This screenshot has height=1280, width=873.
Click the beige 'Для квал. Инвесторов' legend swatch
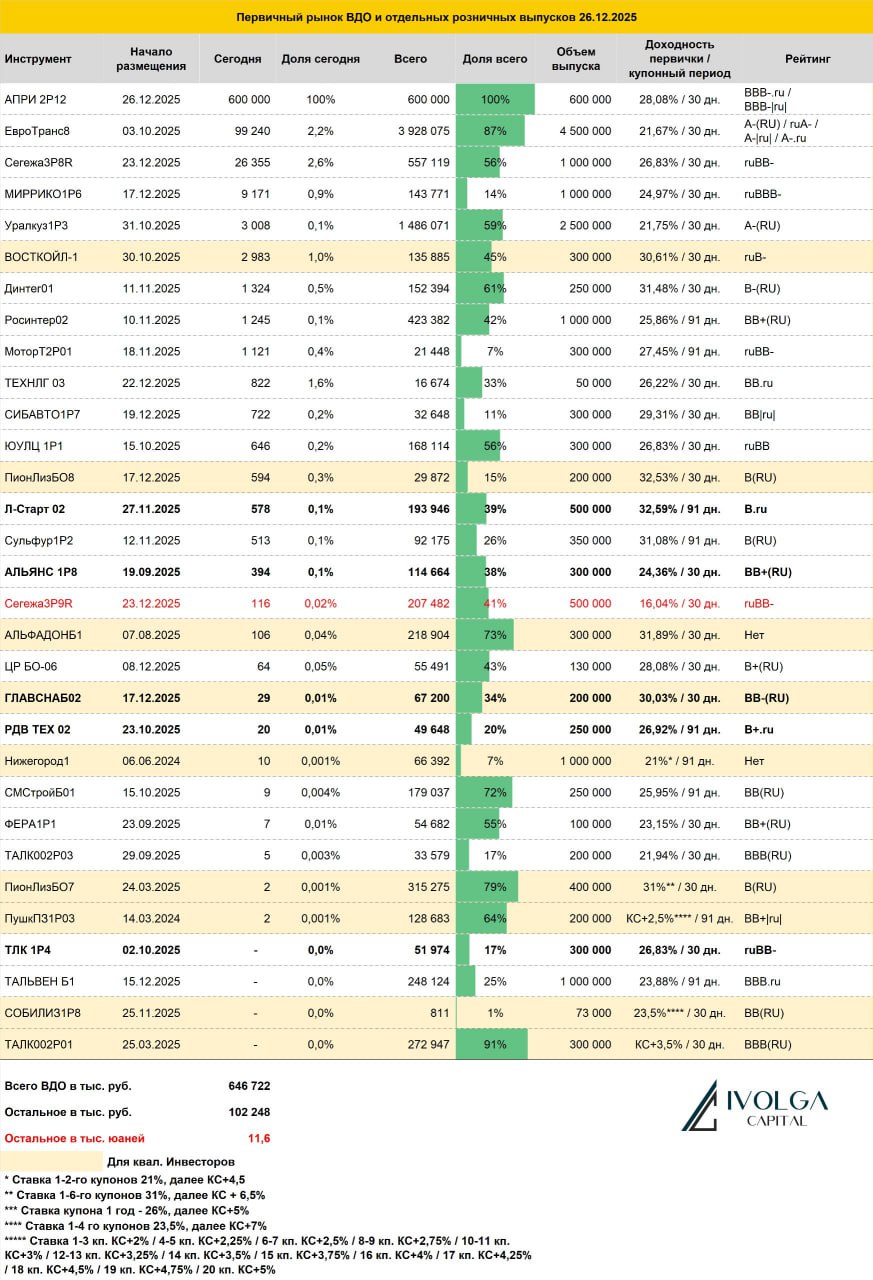[x=51, y=1162]
